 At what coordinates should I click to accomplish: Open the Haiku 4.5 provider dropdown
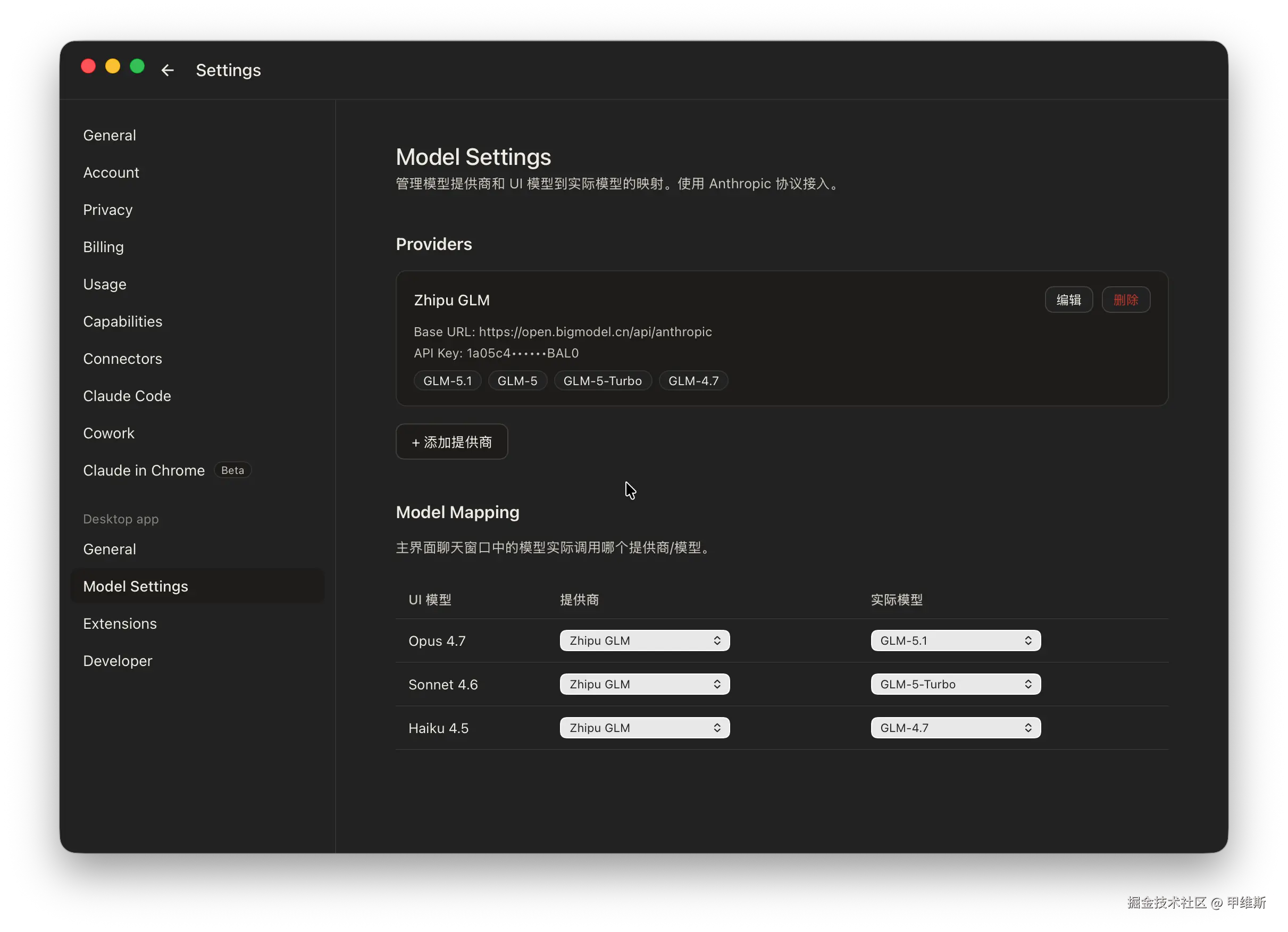pos(644,728)
